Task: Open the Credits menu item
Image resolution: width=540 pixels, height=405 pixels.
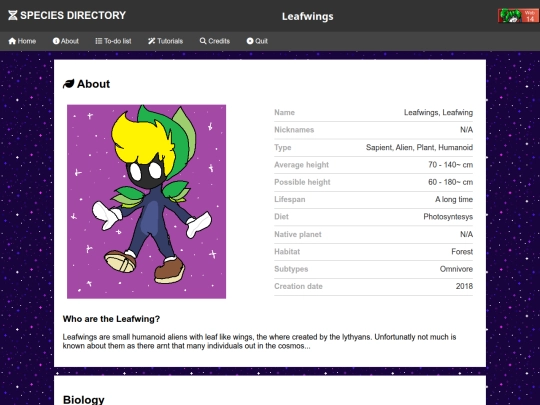Action: (x=215, y=41)
